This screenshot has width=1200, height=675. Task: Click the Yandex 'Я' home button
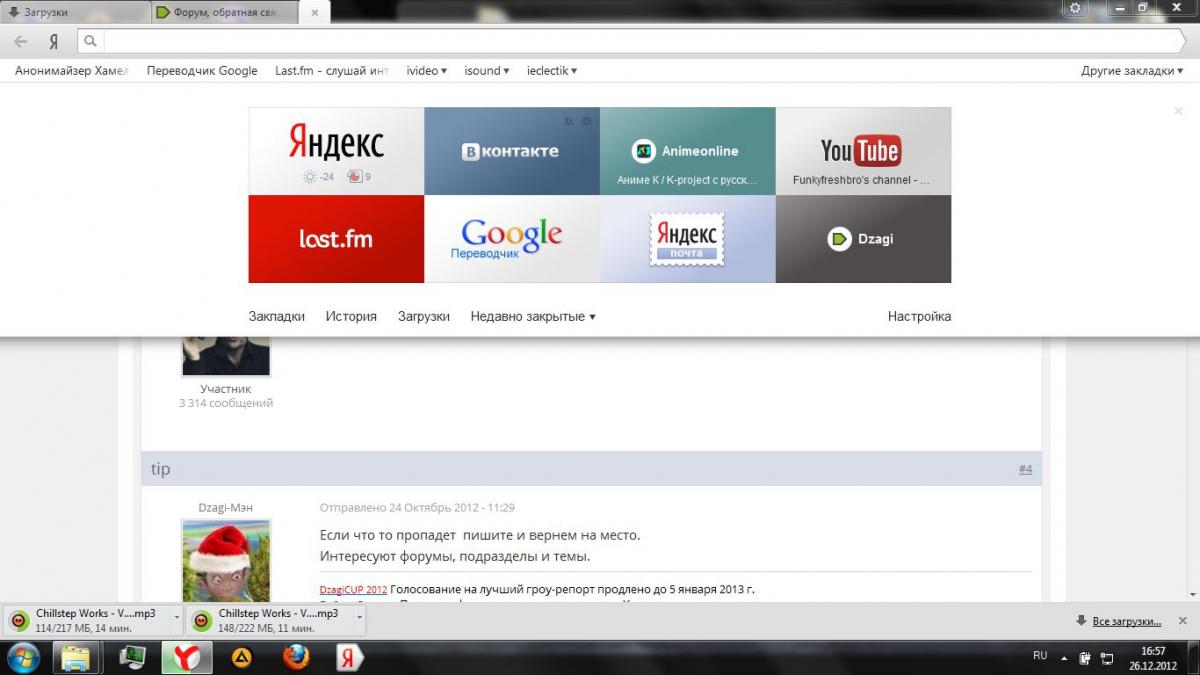(53, 42)
